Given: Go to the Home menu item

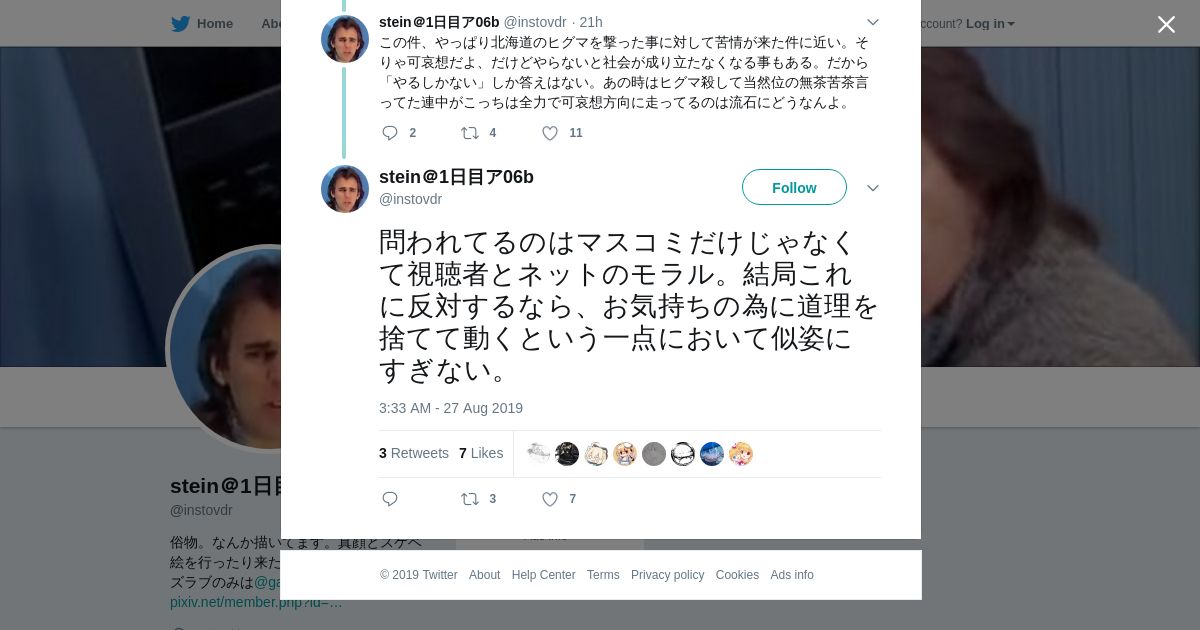Looking at the screenshot, I should pos(214,24).
